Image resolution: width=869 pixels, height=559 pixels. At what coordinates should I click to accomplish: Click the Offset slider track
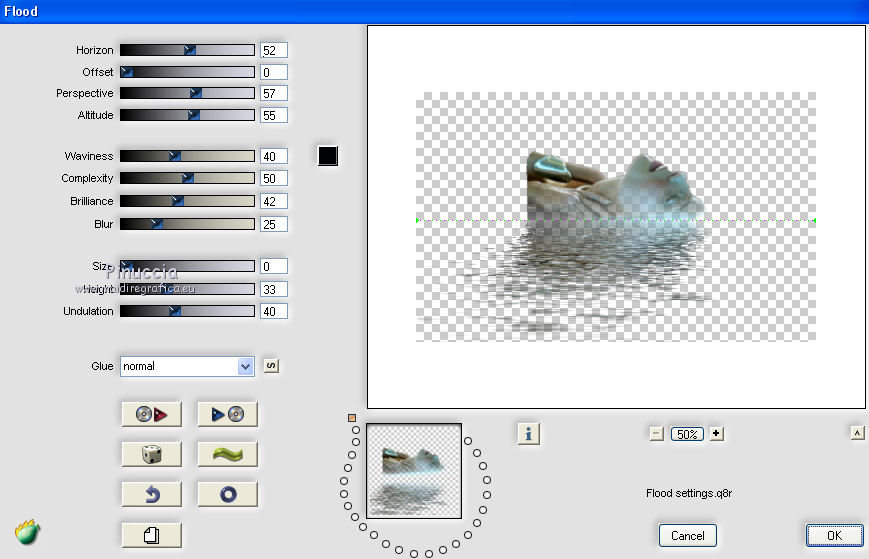[x=187, y=72]
